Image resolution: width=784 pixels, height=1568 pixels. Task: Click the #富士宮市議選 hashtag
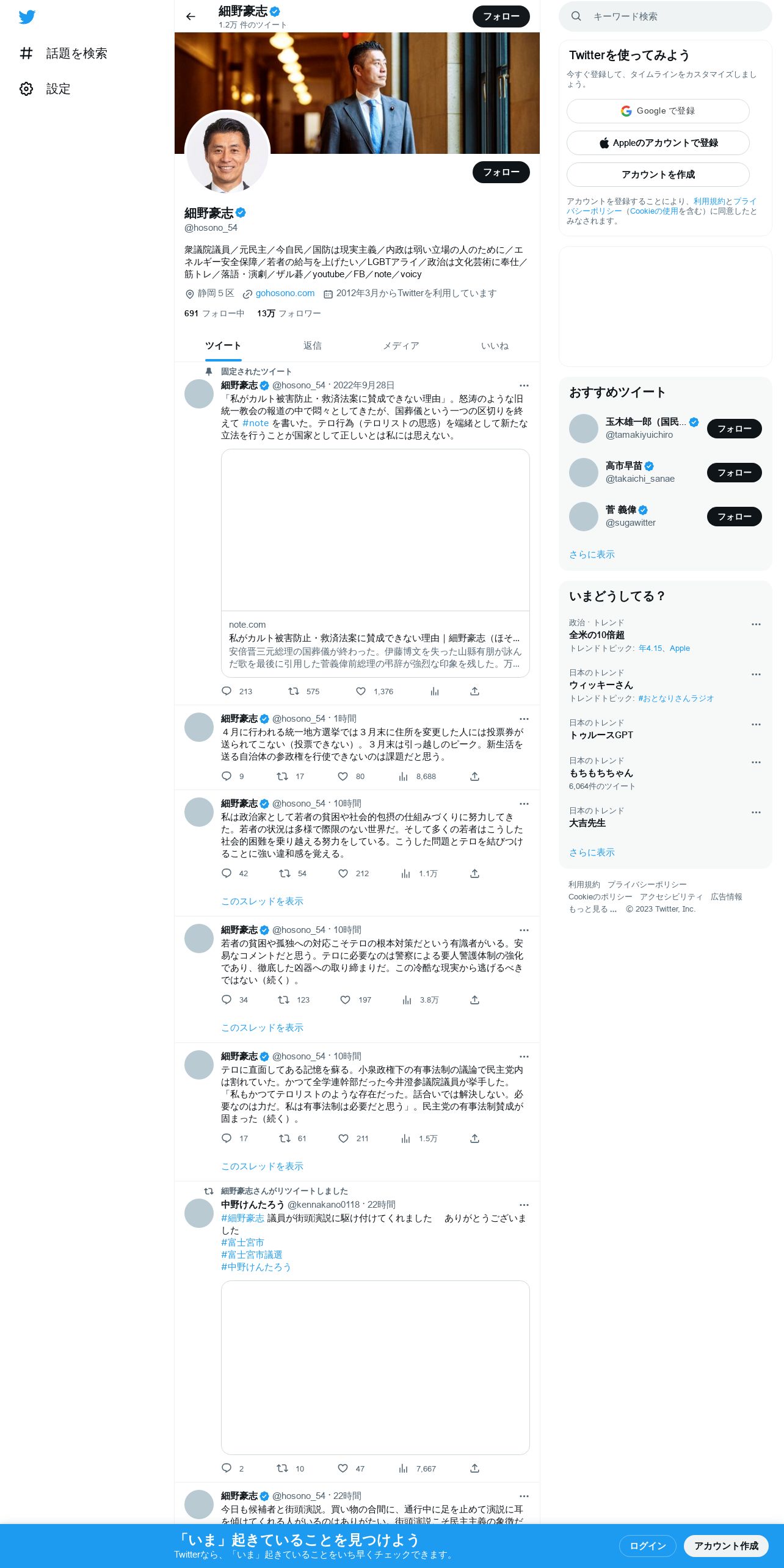tap(252, 1255)
